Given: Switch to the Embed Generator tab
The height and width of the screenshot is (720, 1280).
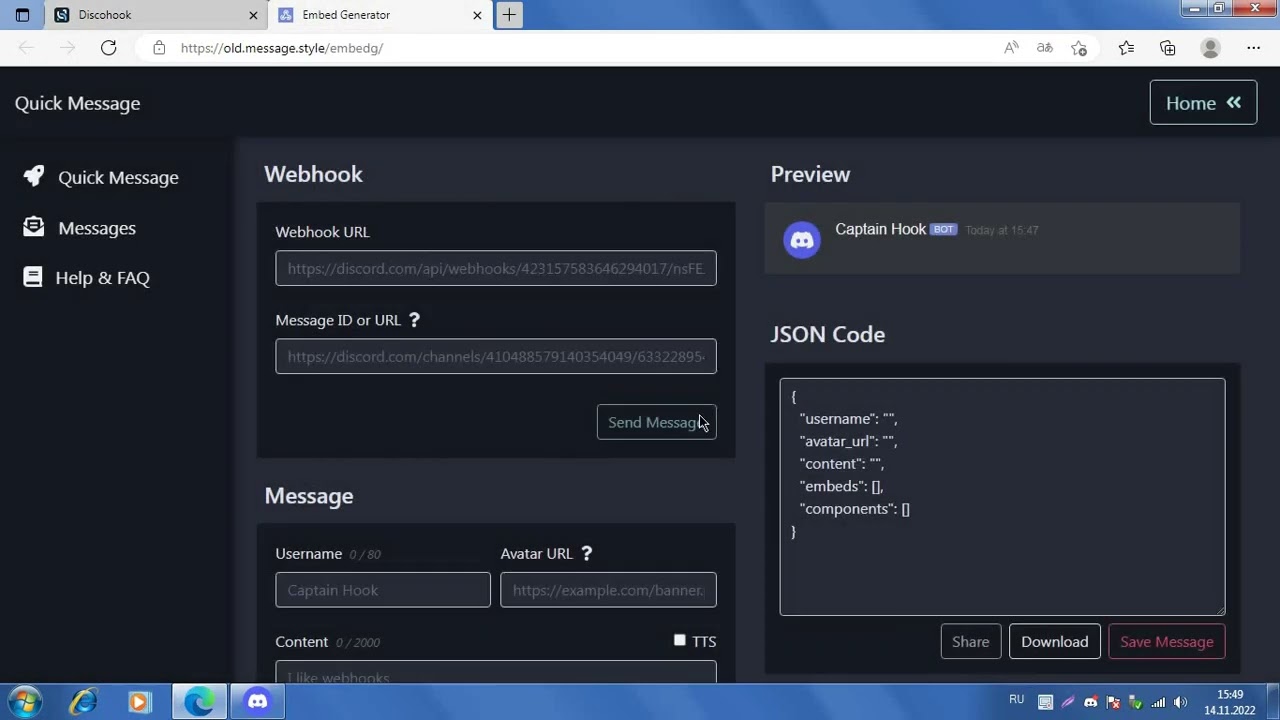Looking at the screenshot, I should 380,15.
